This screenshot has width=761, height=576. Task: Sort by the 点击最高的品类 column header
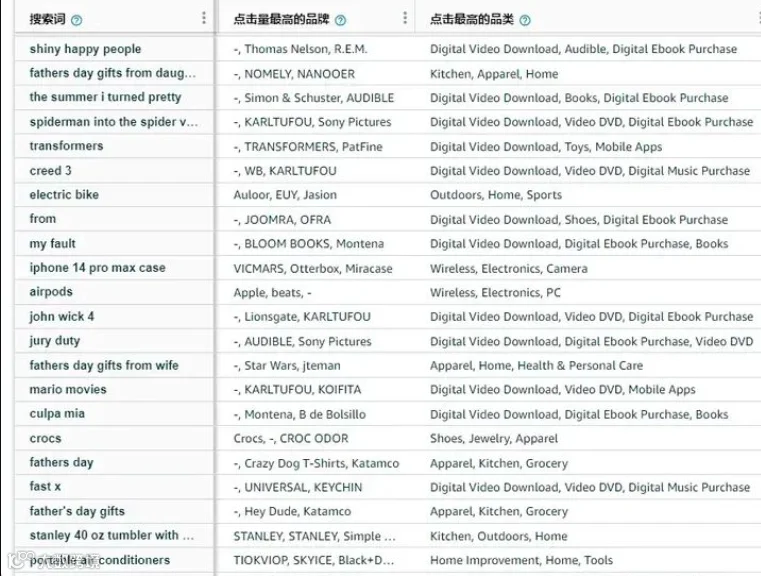click(472, 19)
